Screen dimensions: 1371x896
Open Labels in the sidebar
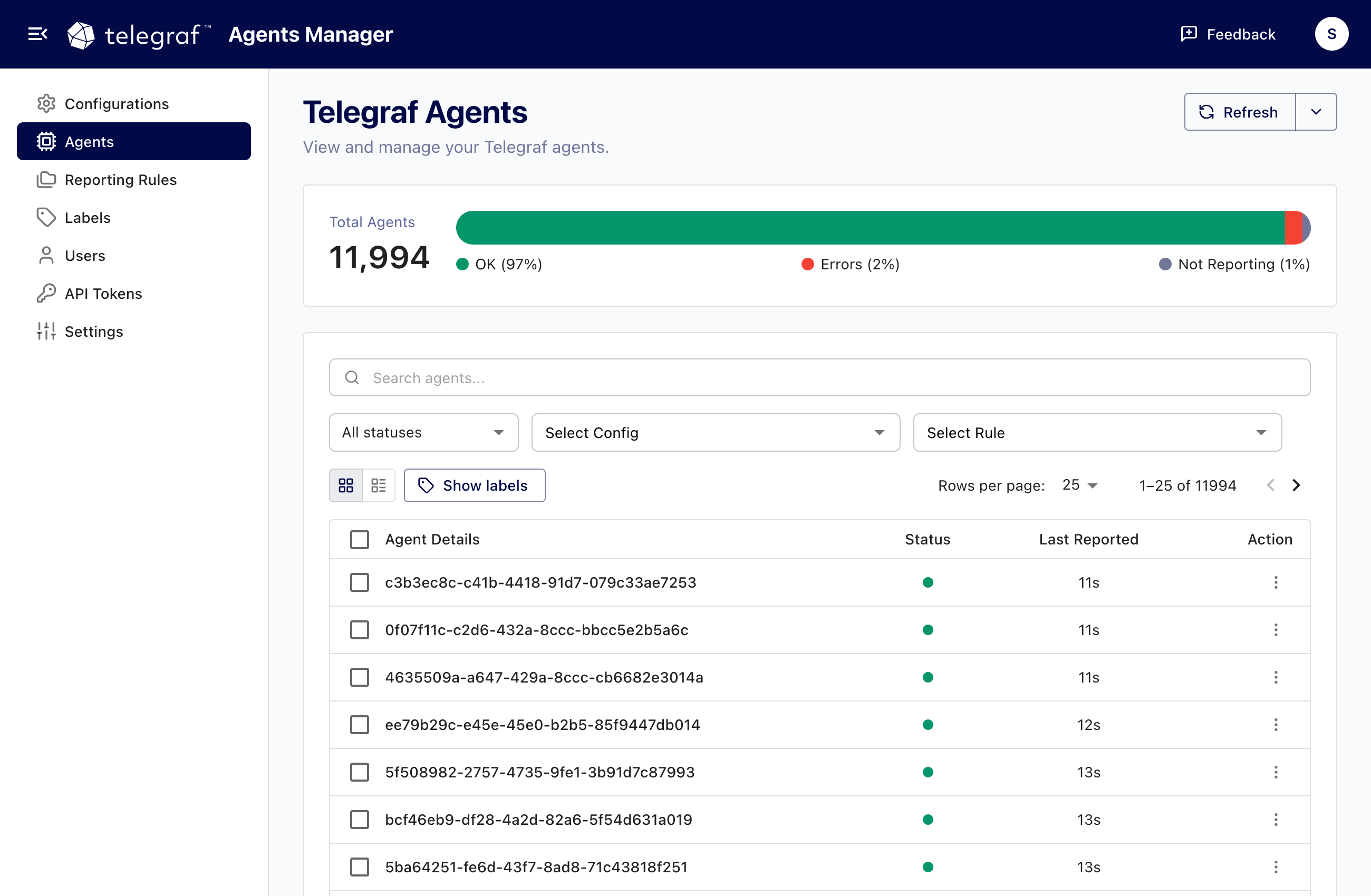click(133, 218)
